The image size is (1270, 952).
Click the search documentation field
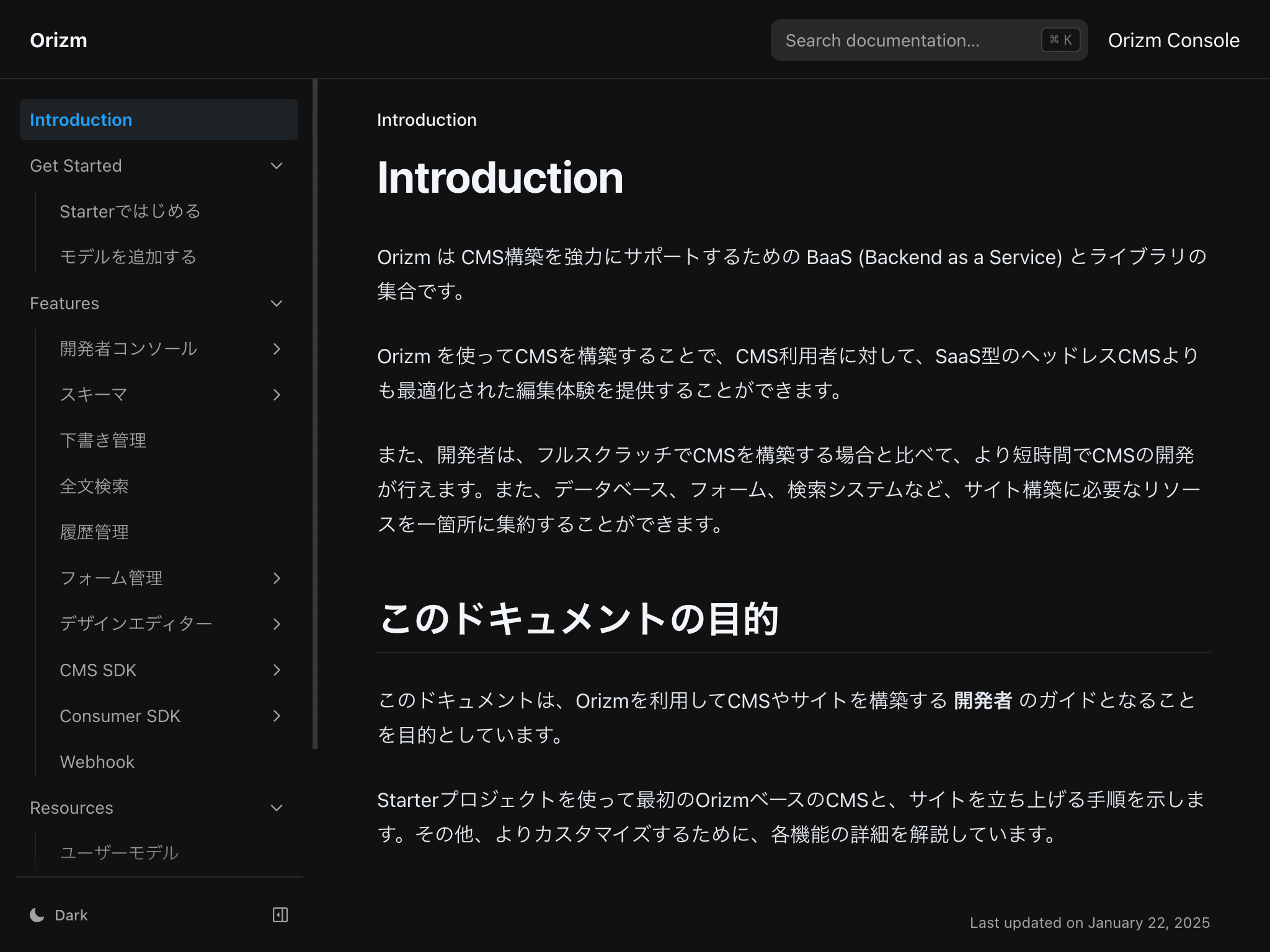pyautogui.click(x=899, y=40)
